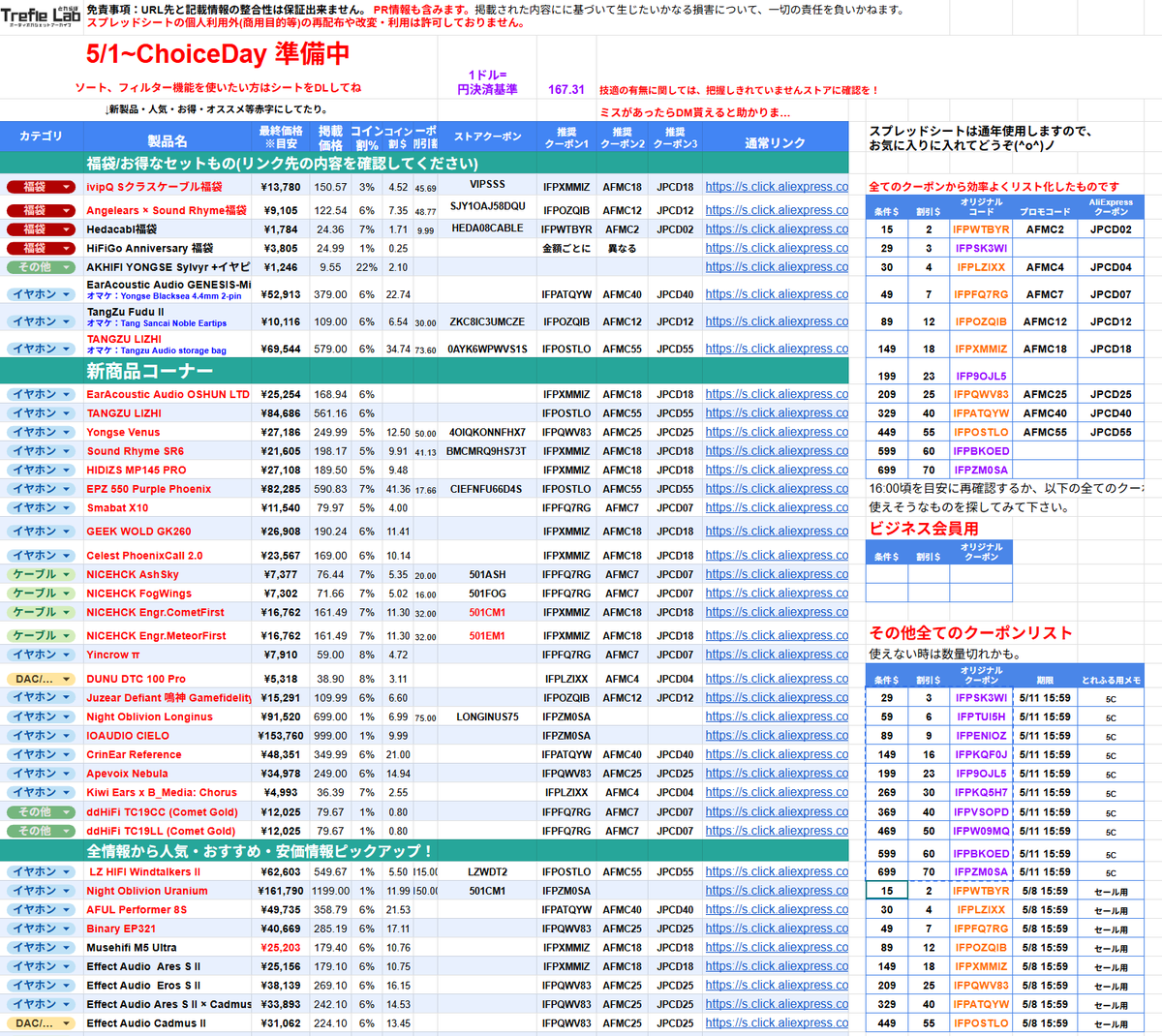The image size is (1162, 1036).
Task: Select store coupon 501ASH
Action: (487, 574)
